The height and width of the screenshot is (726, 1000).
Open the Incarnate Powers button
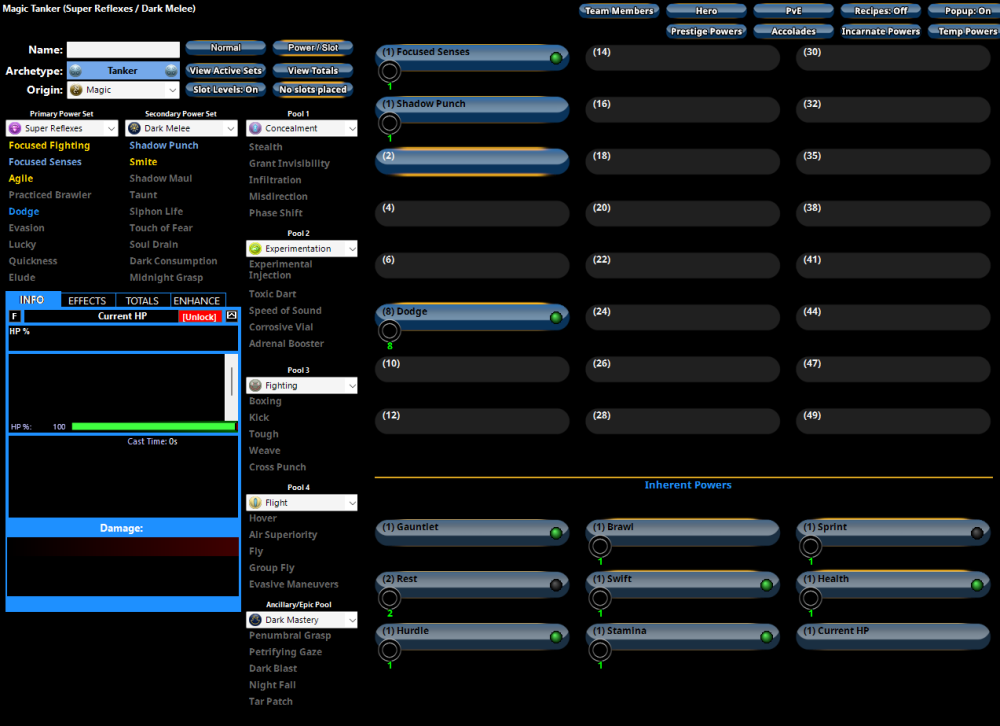pos(880,31)
